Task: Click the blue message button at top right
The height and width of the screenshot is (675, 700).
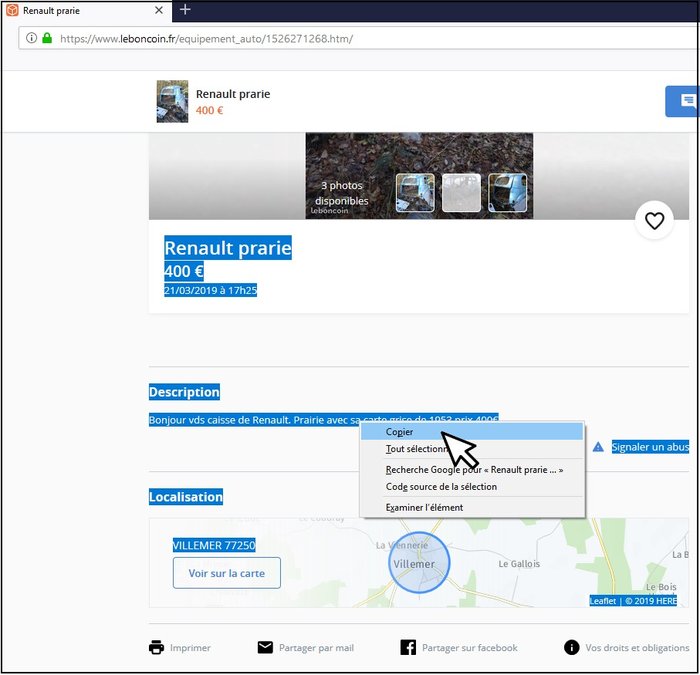Action: click(x=683, y=101)
